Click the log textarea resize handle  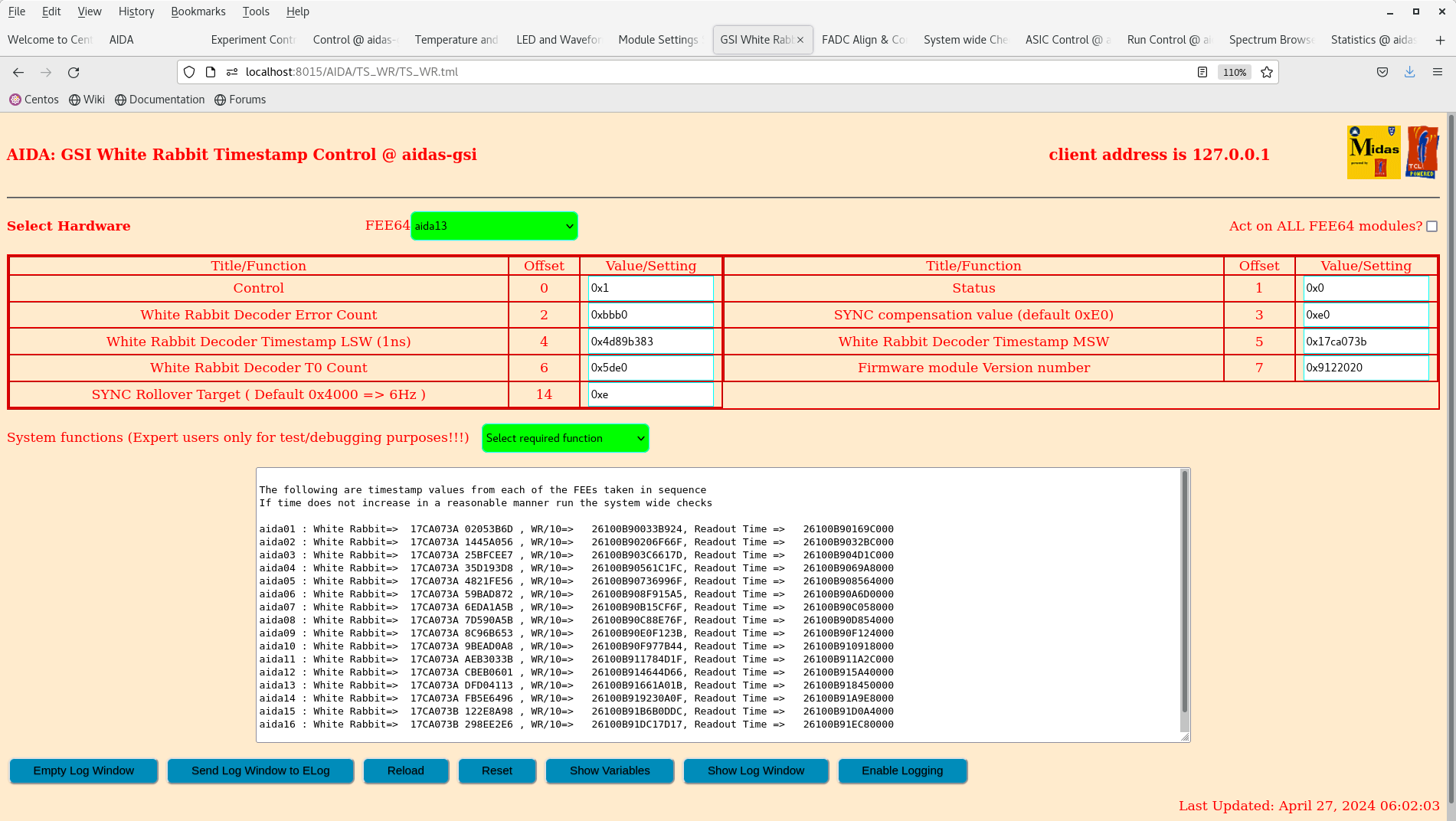(1185, 737)
